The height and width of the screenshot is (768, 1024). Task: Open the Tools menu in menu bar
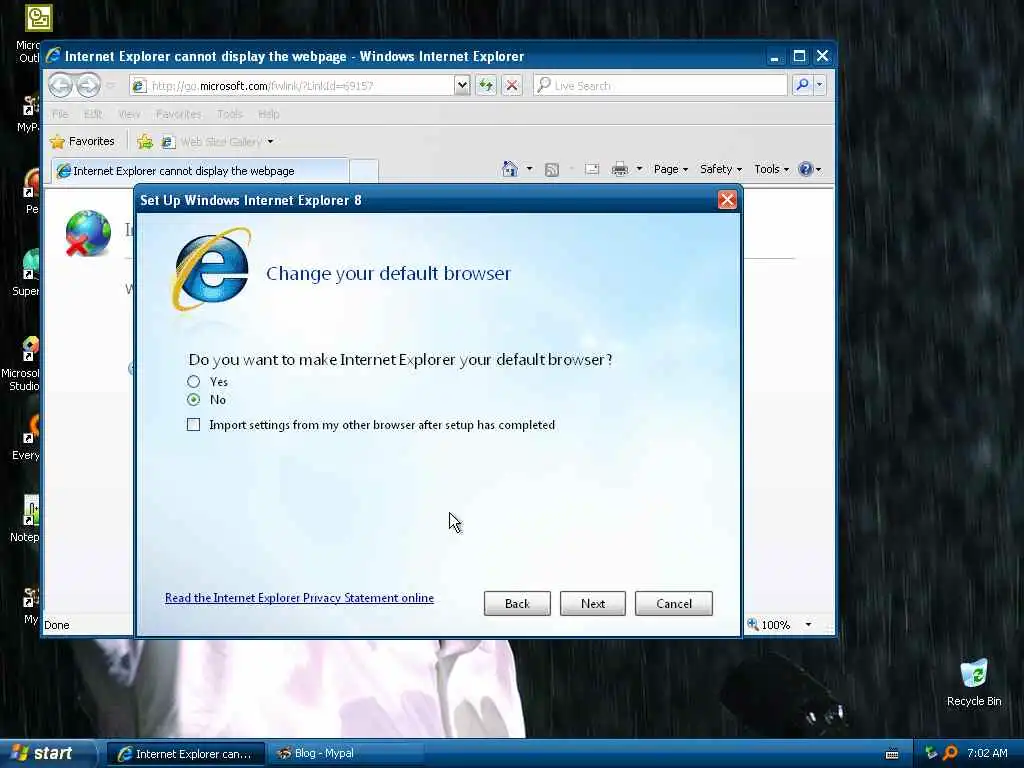click(229, 114)
